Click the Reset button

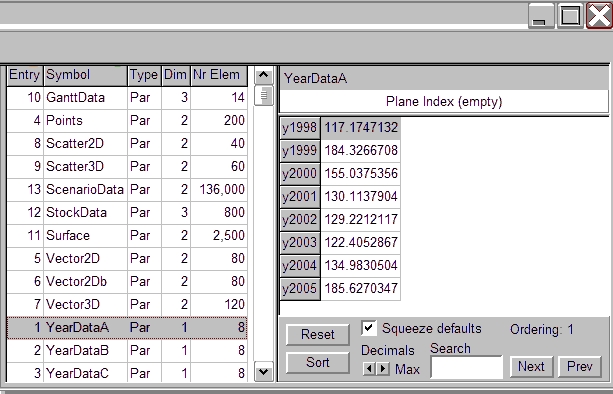click(317, 335)
